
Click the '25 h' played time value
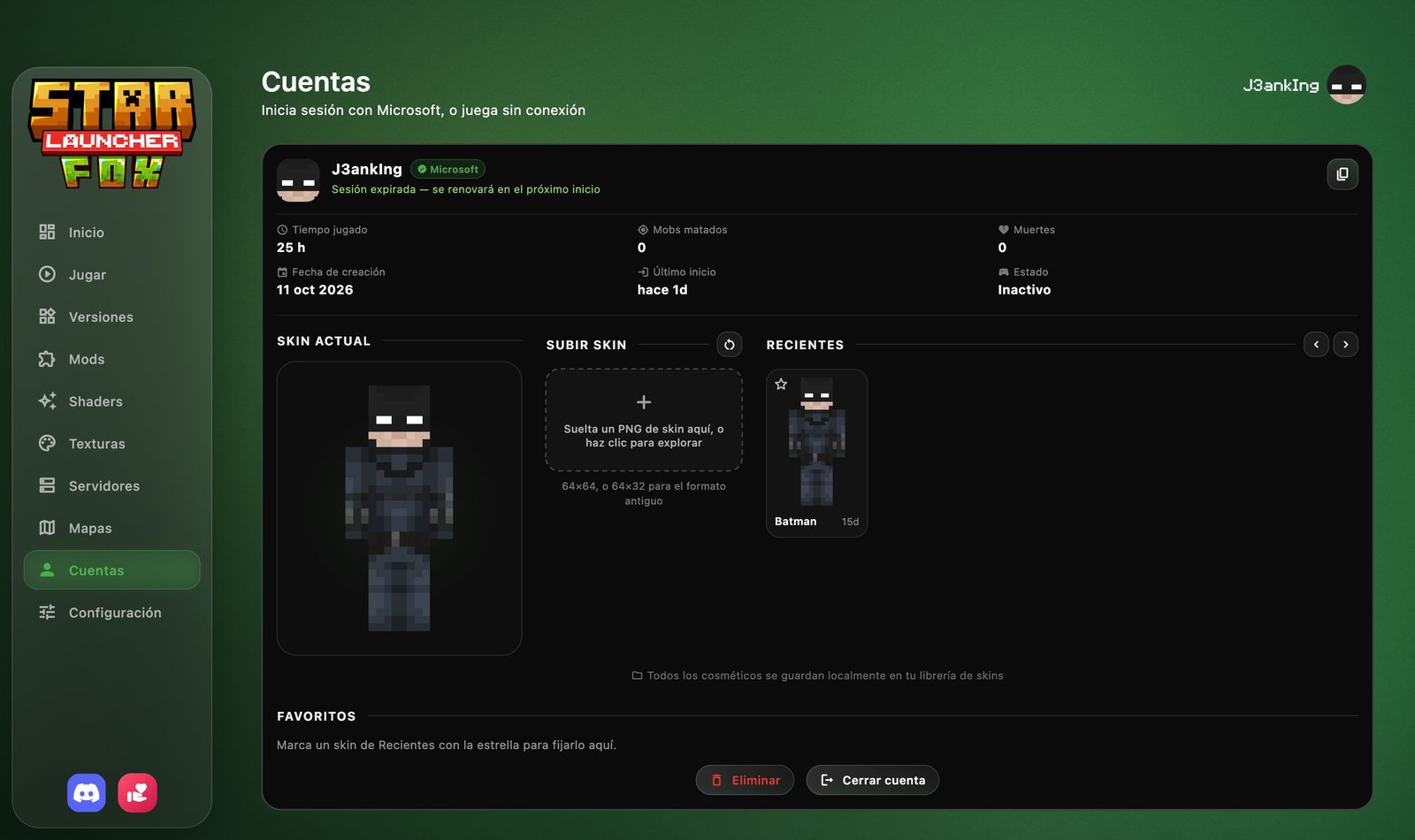pyautogui.click(x=291, y=248)
